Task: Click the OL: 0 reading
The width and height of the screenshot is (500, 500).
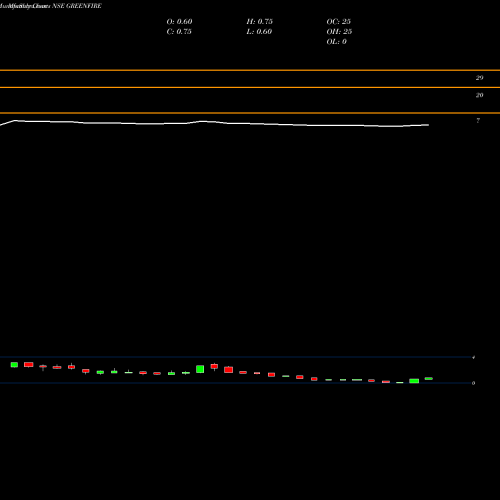Action: click(337, 42)
